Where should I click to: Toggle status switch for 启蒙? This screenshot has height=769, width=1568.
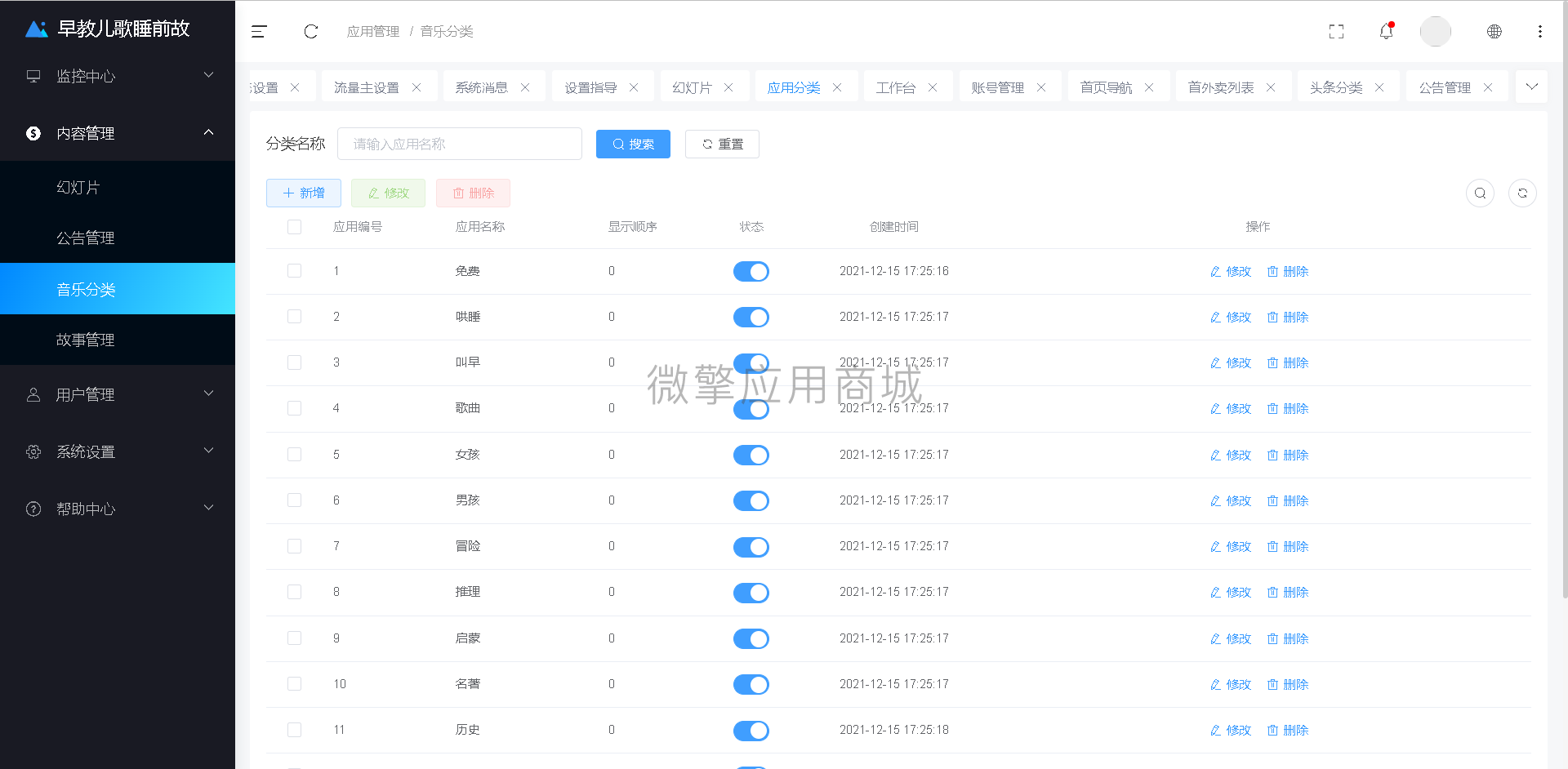[x=751, y=639]
